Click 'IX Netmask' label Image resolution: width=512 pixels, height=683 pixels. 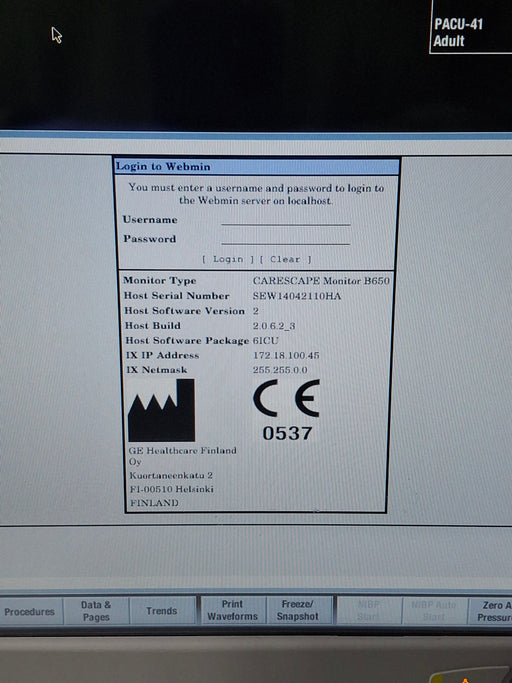pyautogui.click(x=156, y=369)
